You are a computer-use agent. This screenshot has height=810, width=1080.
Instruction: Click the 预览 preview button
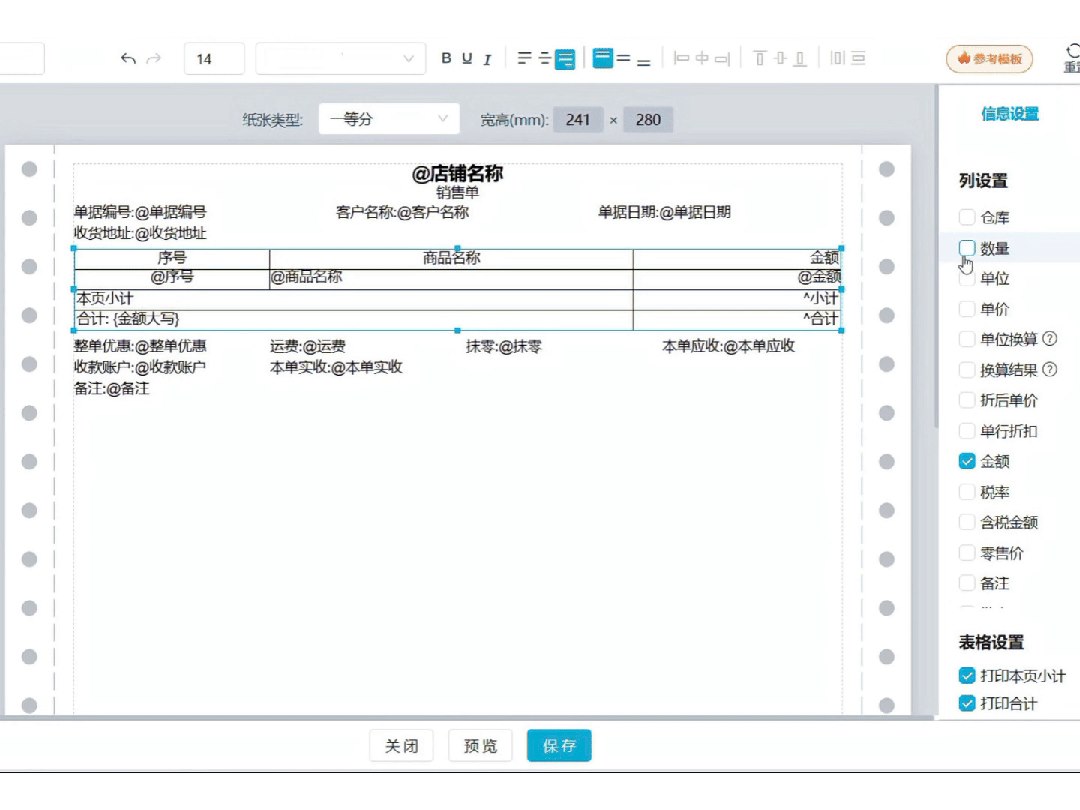[x=480, y=745]
